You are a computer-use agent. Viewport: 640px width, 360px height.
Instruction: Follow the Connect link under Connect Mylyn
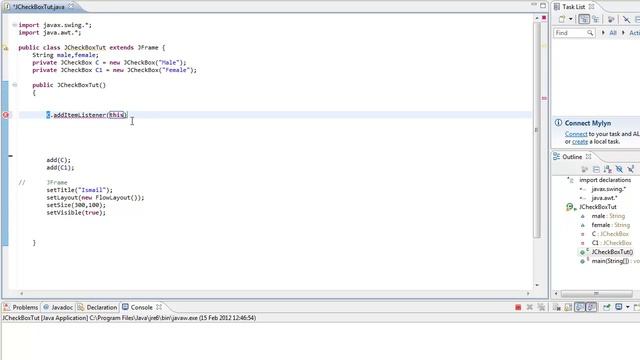[576, 134]
